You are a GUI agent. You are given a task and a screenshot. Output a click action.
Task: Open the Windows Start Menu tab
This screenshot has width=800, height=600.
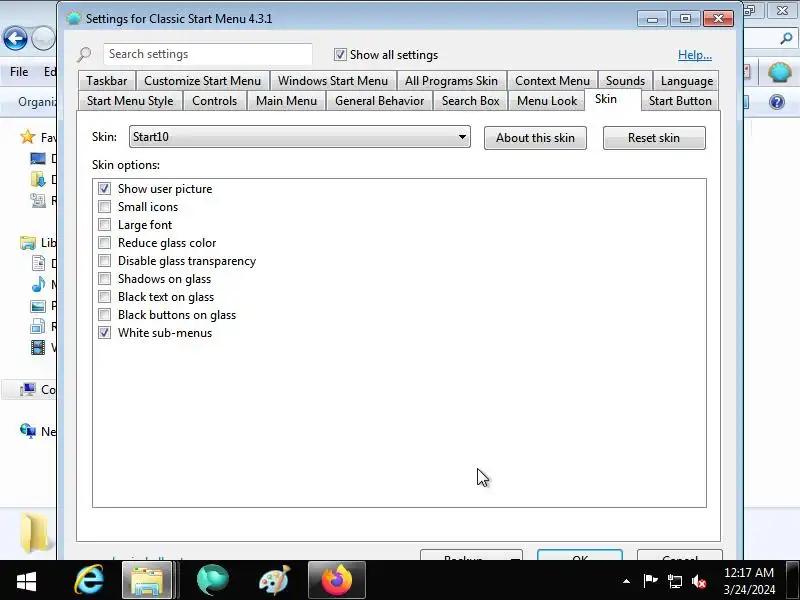(333, 81)
